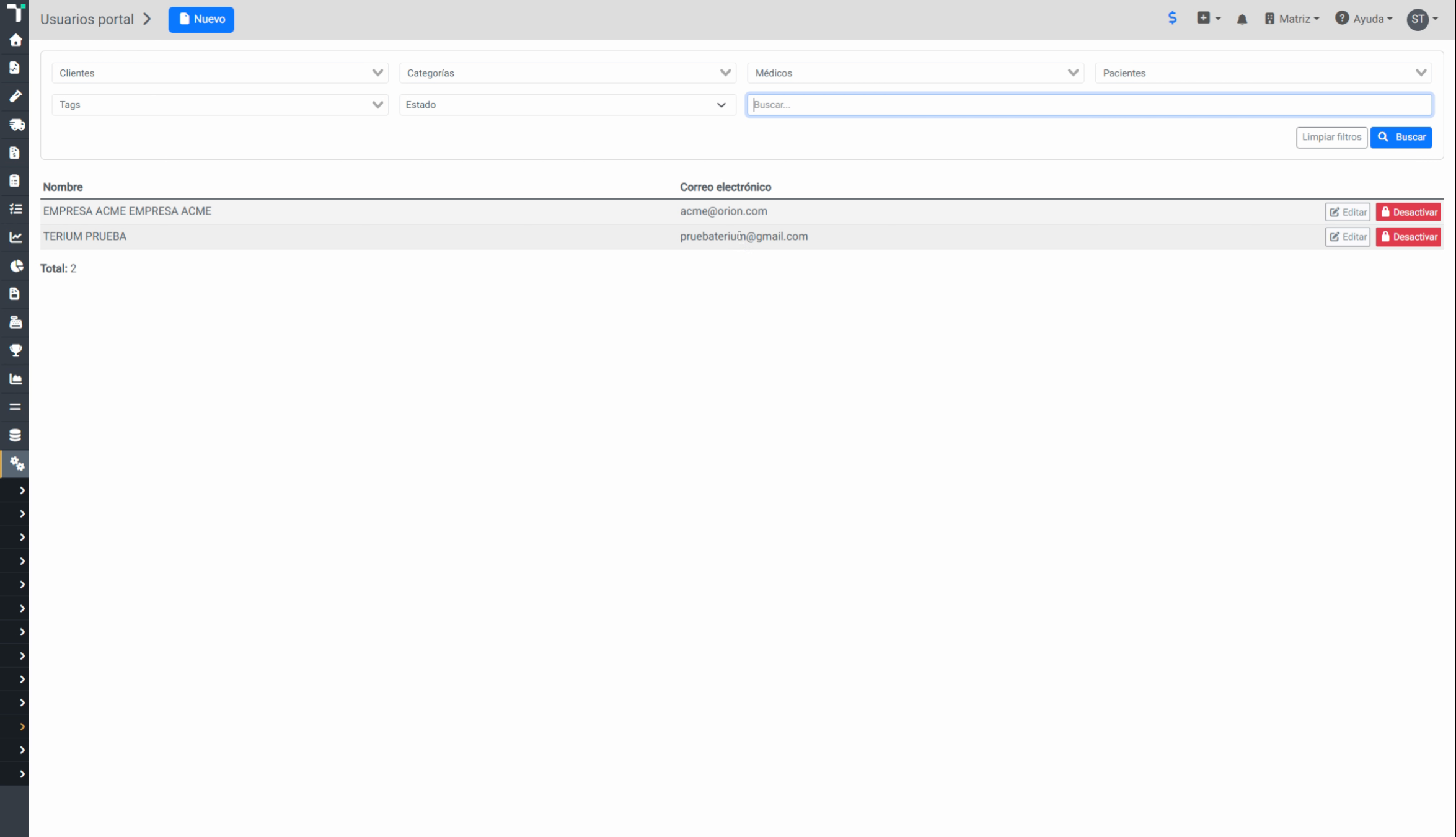Edit the EMPRESA ACME user
The image size is (1456, 837).
click(x=1348, y=212)
